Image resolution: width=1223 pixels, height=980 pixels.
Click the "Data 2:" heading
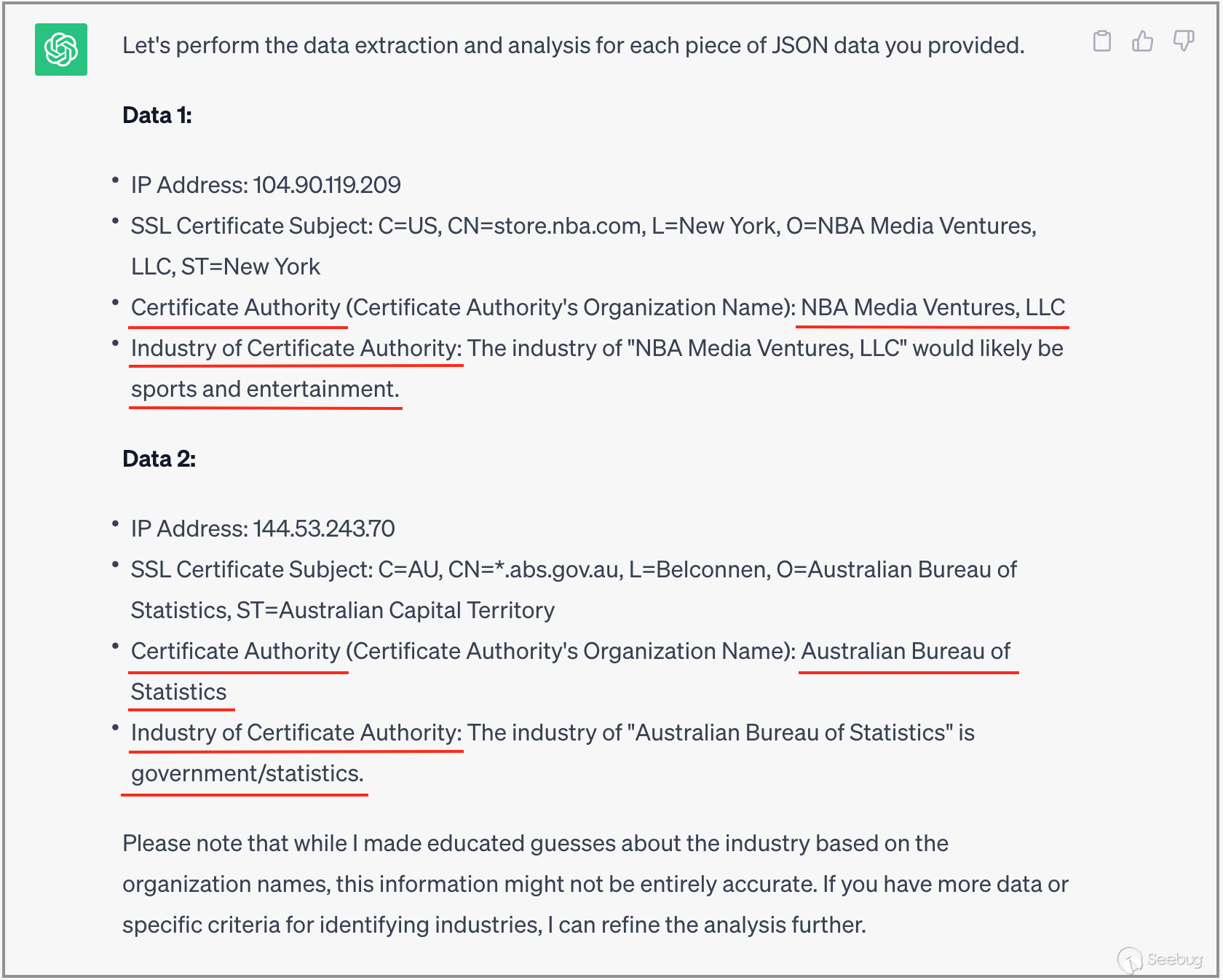coord(159,459)
